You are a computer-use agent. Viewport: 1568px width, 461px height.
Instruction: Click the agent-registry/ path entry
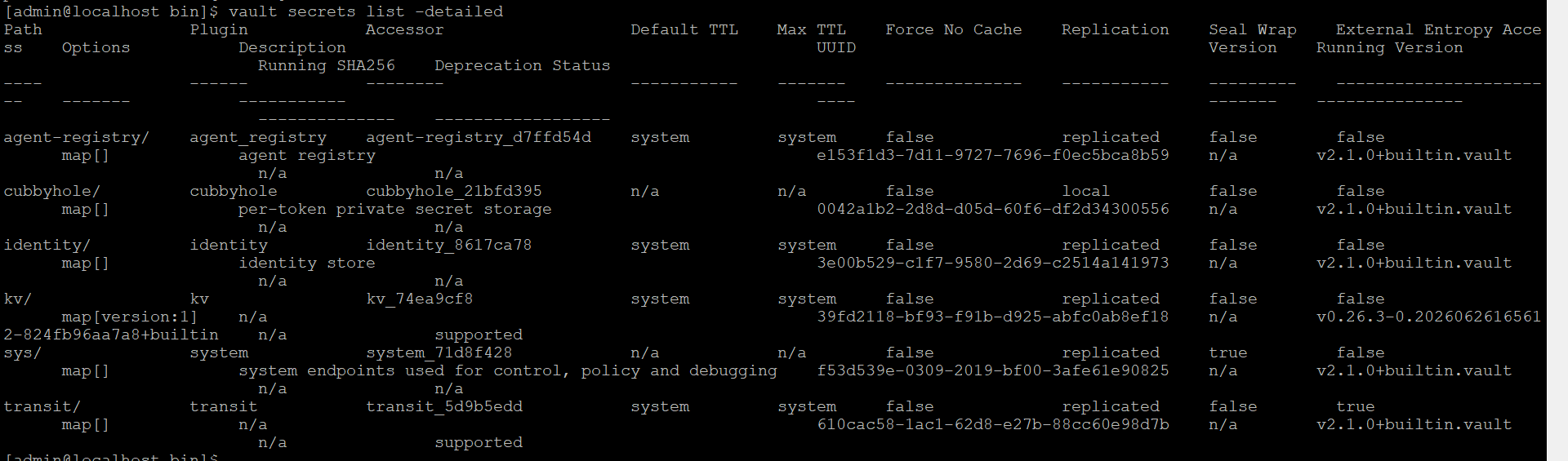pos(76,137)
